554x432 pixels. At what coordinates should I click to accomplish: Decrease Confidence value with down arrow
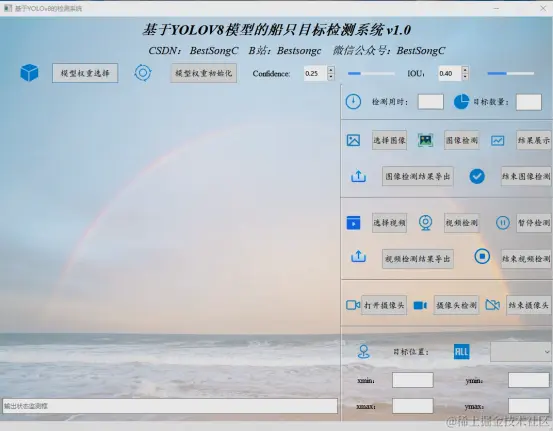click(331, 77)
